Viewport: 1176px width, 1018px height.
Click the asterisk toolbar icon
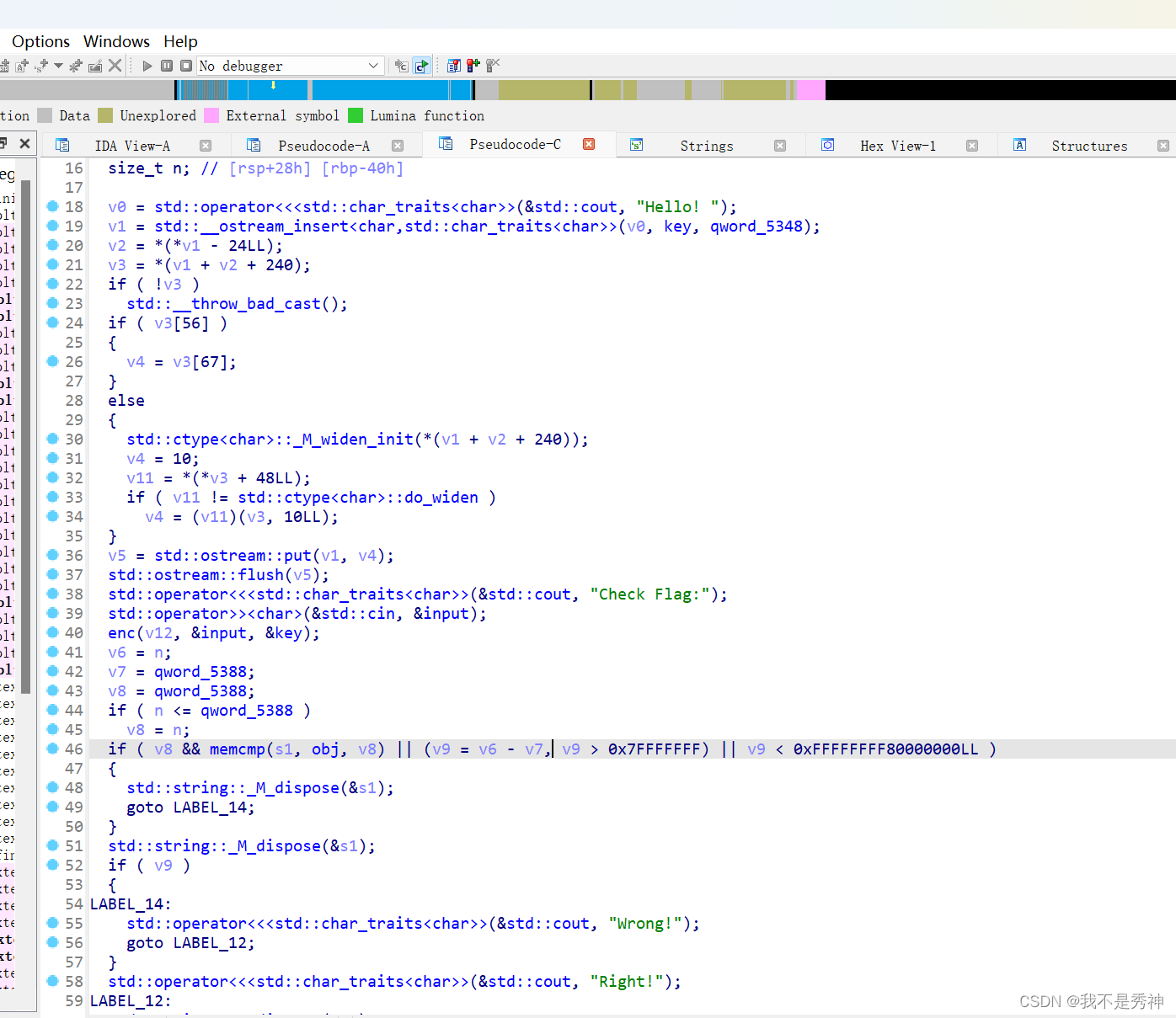pyautogui.click(x=76, y=65)
